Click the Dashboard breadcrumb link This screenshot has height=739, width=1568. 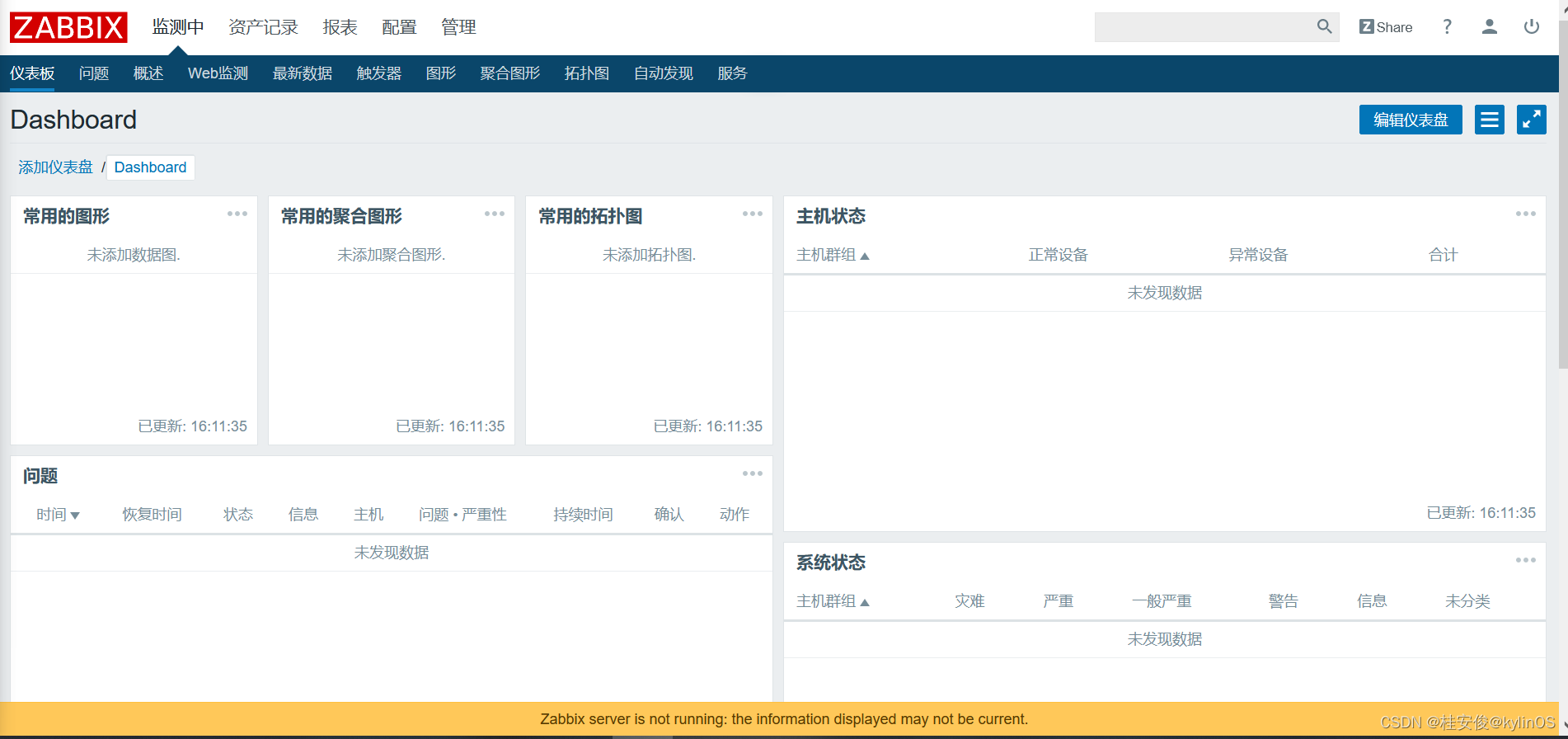point(150,167)
